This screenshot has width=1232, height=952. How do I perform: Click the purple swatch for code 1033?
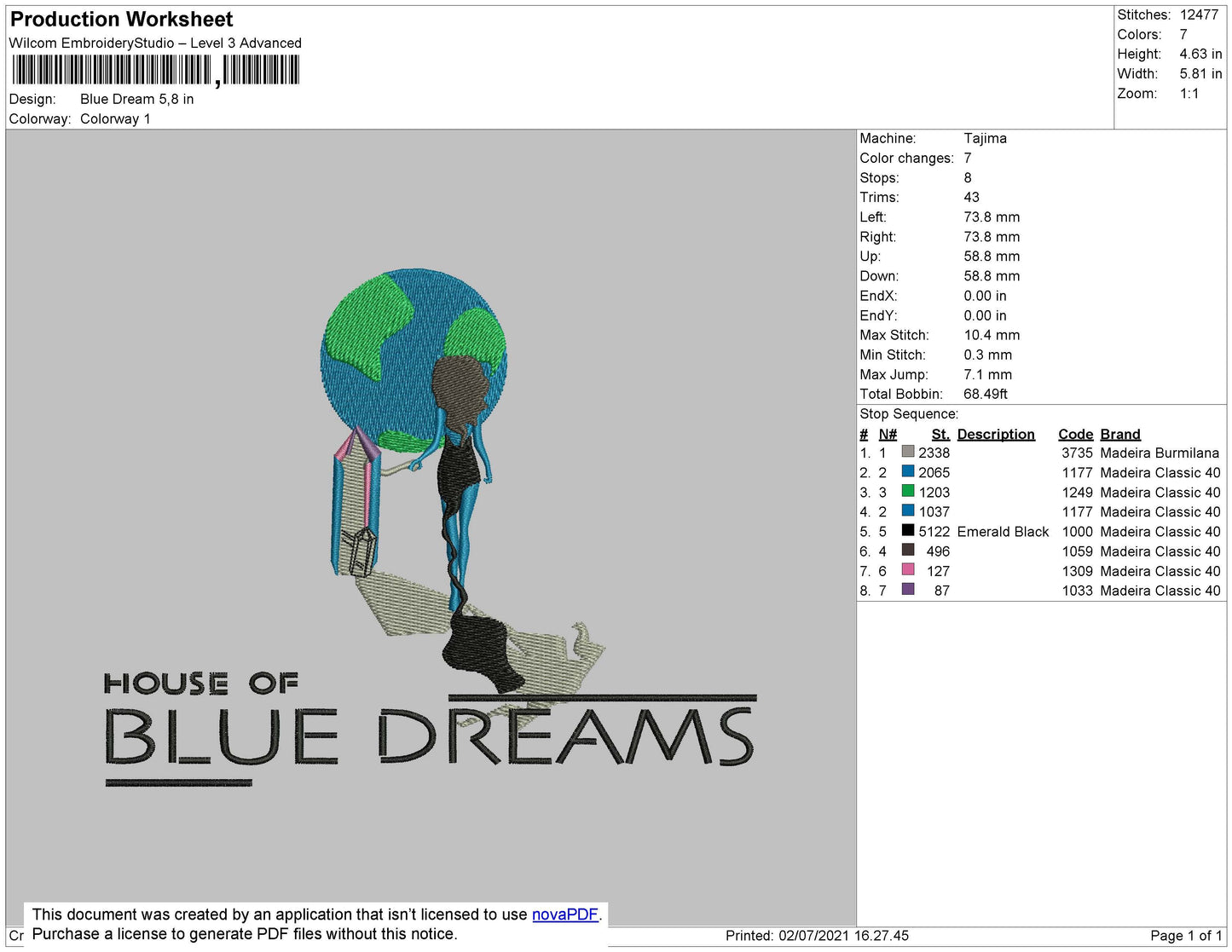[908, 589]
